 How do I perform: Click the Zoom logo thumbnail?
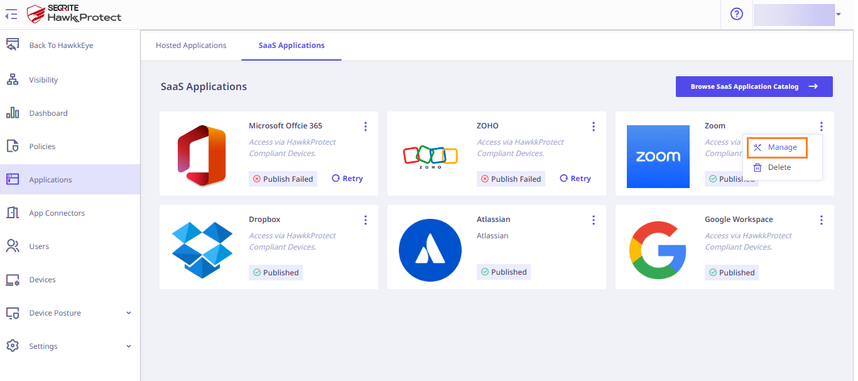(658, 157)
